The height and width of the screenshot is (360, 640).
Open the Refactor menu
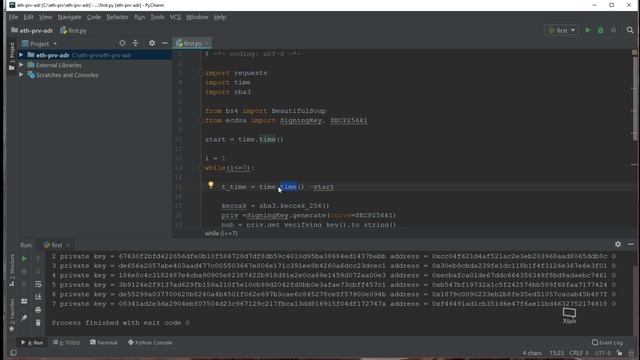point(117,17)
